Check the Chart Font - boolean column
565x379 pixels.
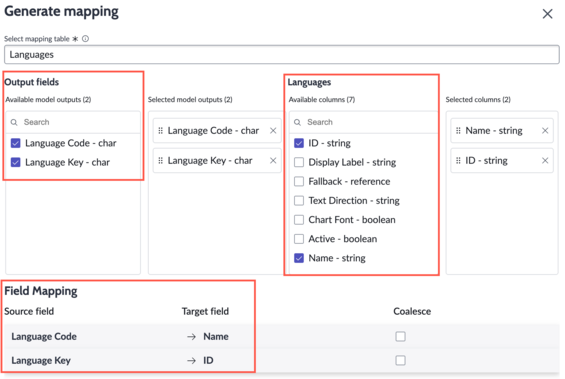click(x=299, y=219)
